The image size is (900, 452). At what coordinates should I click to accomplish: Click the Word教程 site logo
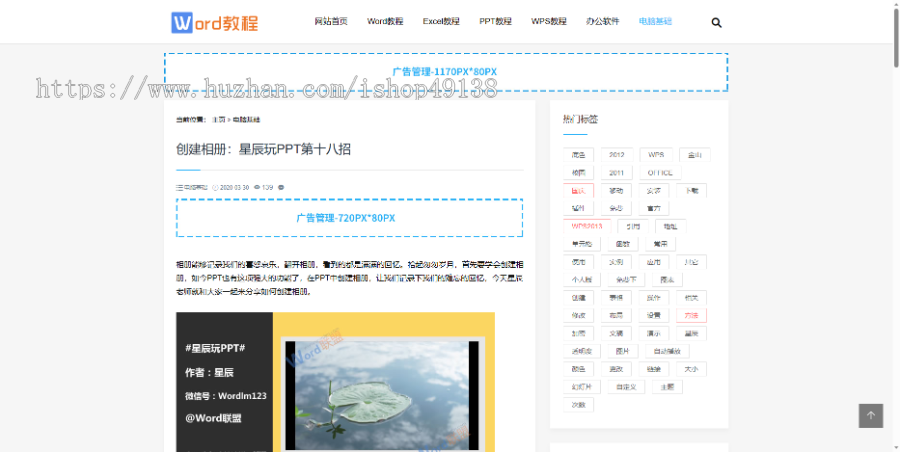[x=215, y=22]
